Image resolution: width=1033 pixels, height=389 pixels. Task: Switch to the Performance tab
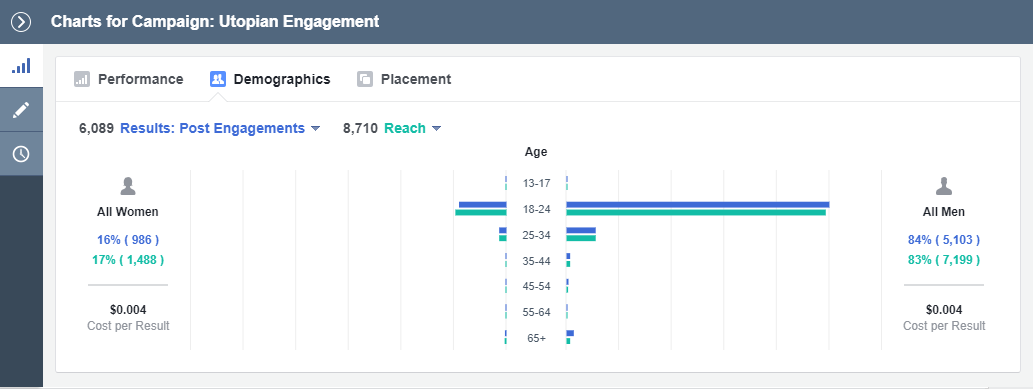[128, 79]
